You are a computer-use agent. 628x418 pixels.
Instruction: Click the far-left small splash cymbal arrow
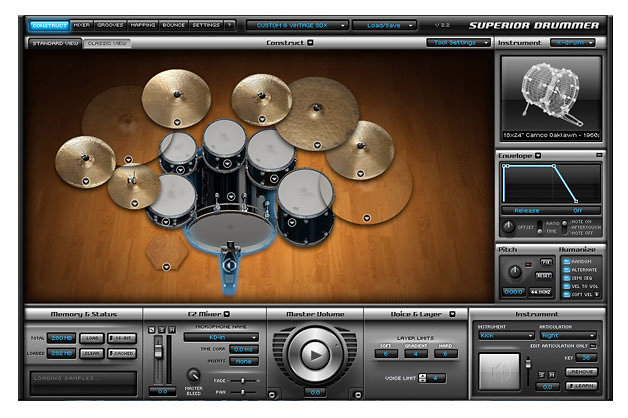click(86, 181)
